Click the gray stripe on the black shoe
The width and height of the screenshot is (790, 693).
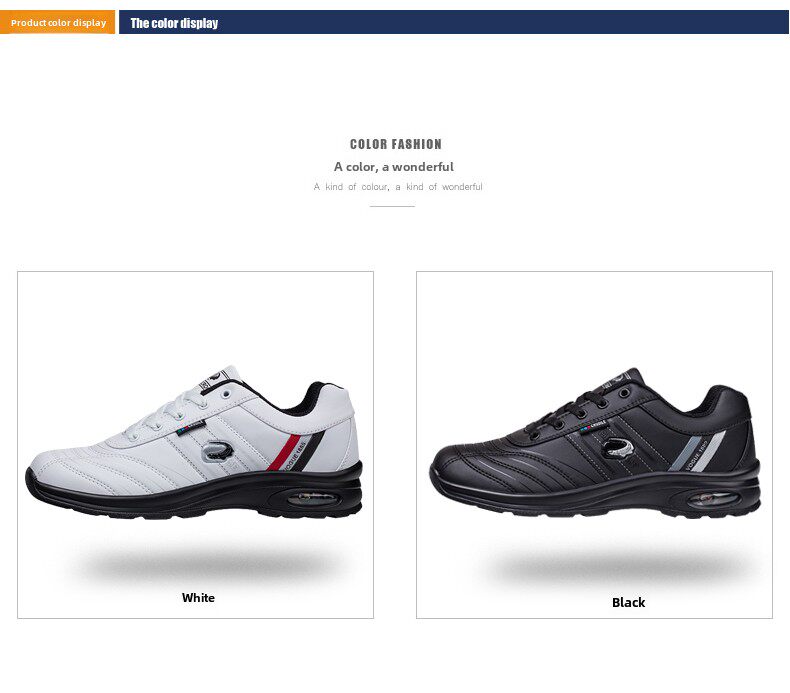pos(686,453)
